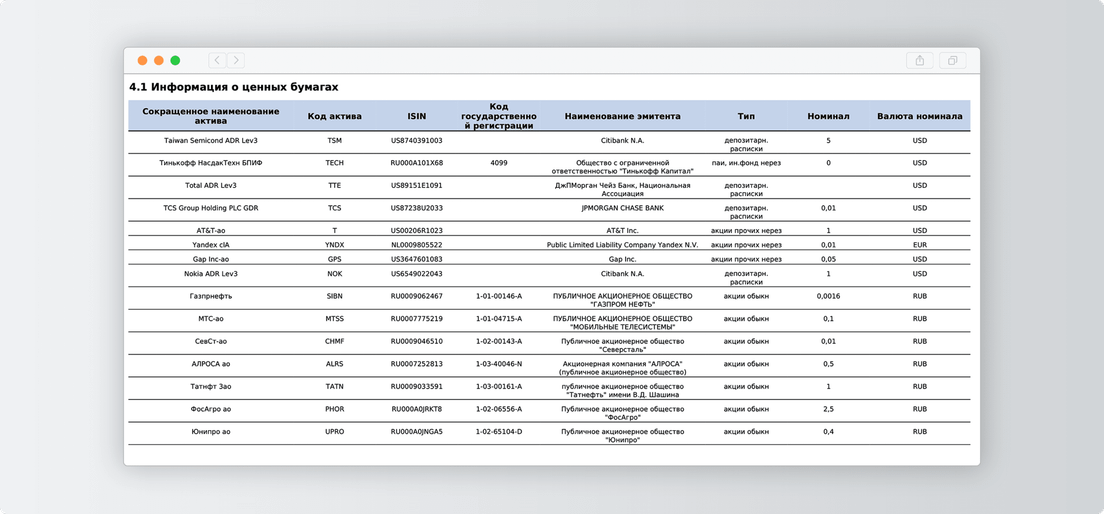Screen dimensions: 1104x514
Task: Click the back navigation arrow
Action: point(218,61)
